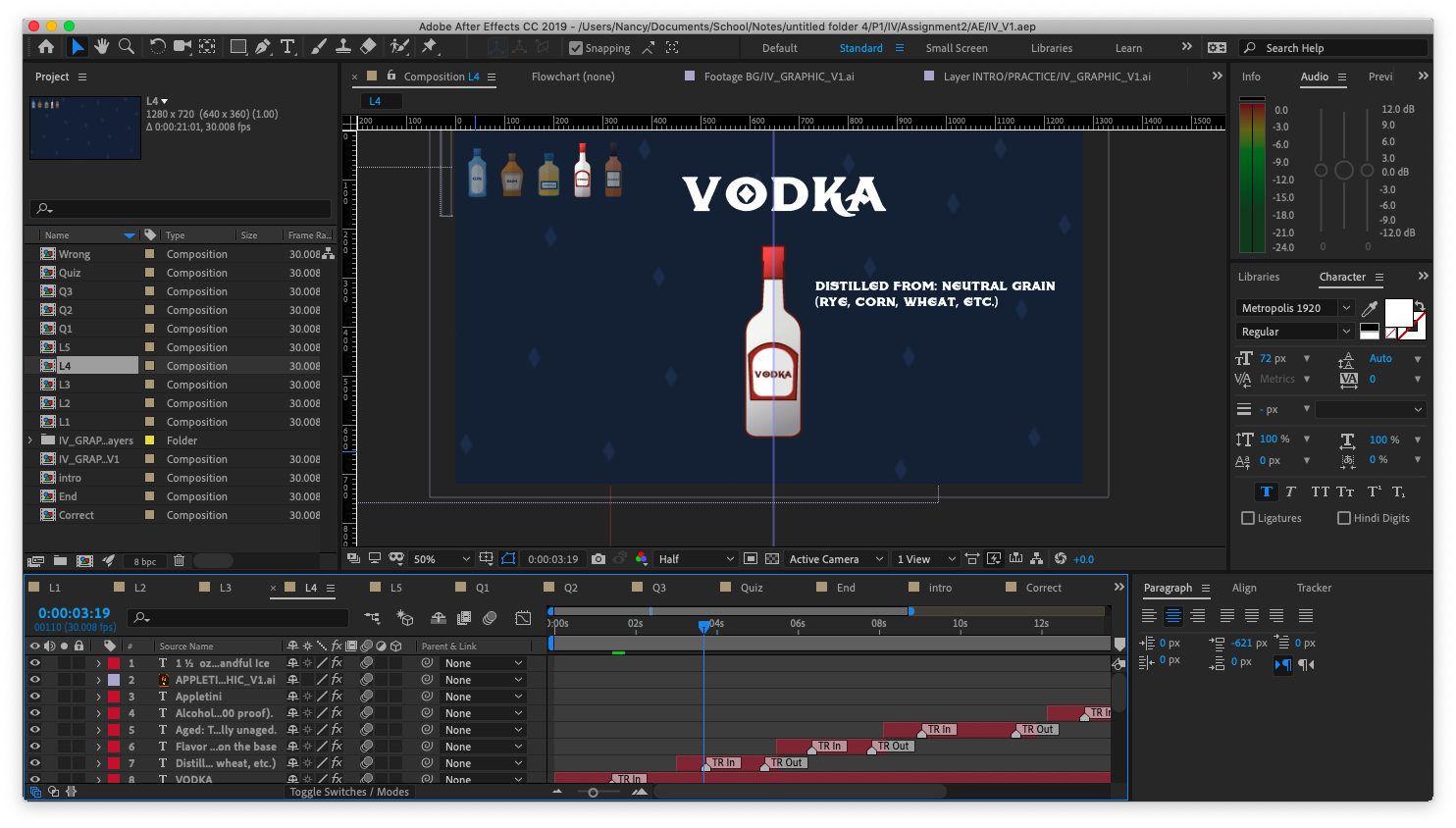Open the Learn link in the top bar

tap(1128, 47)
